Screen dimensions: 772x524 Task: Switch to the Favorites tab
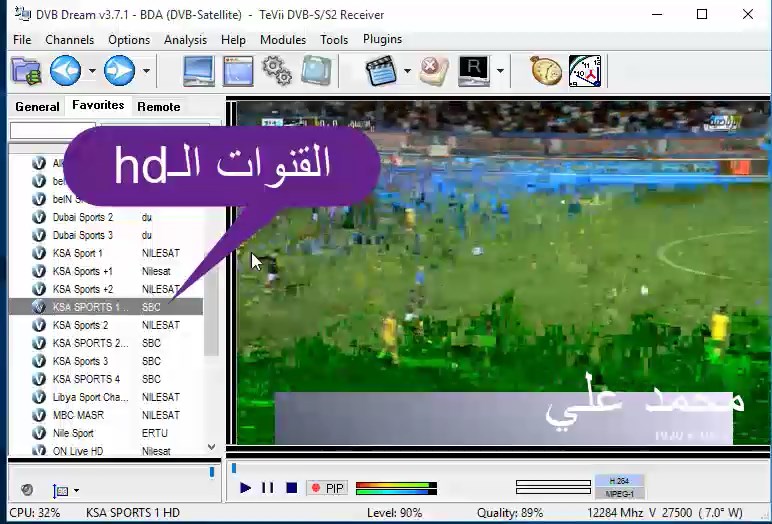point(98,105)
